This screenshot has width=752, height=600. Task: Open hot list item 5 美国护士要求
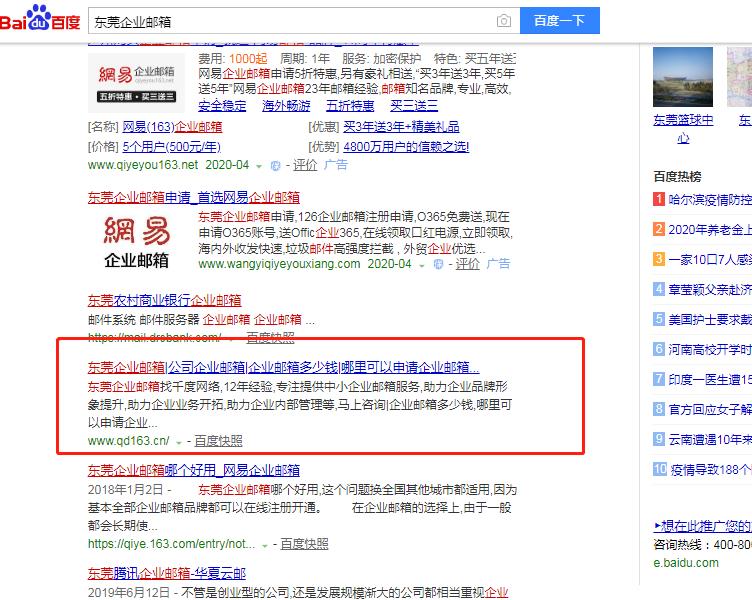710,319
